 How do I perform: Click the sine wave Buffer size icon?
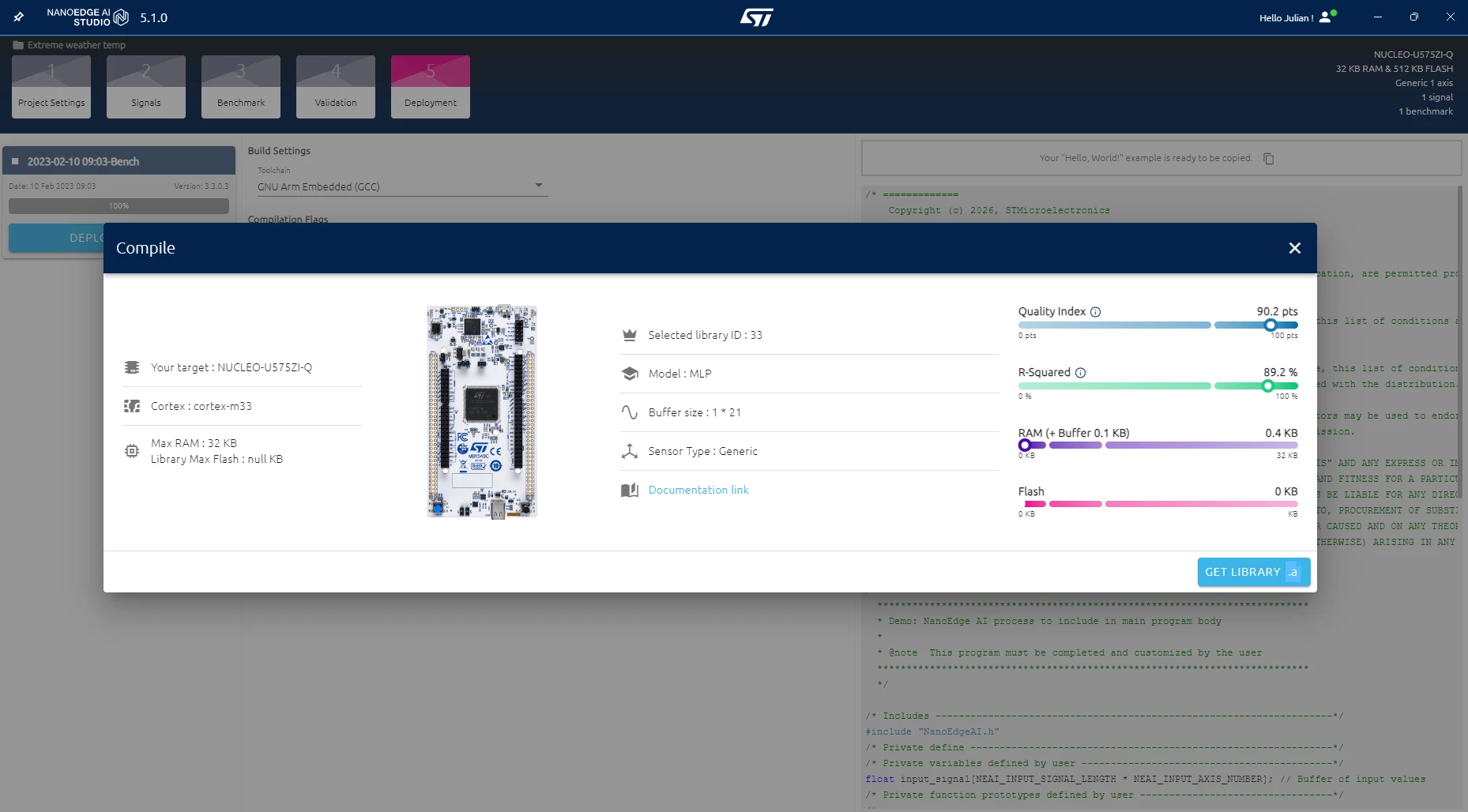[x=630, y=412]
